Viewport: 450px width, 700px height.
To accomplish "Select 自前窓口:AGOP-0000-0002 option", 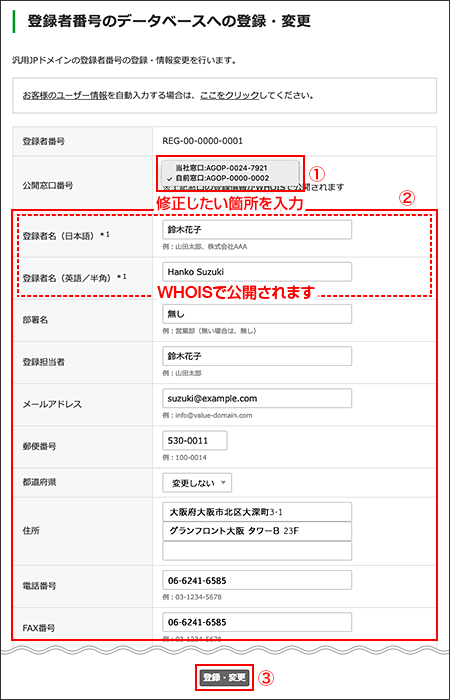I will click(x=221, y=177).
